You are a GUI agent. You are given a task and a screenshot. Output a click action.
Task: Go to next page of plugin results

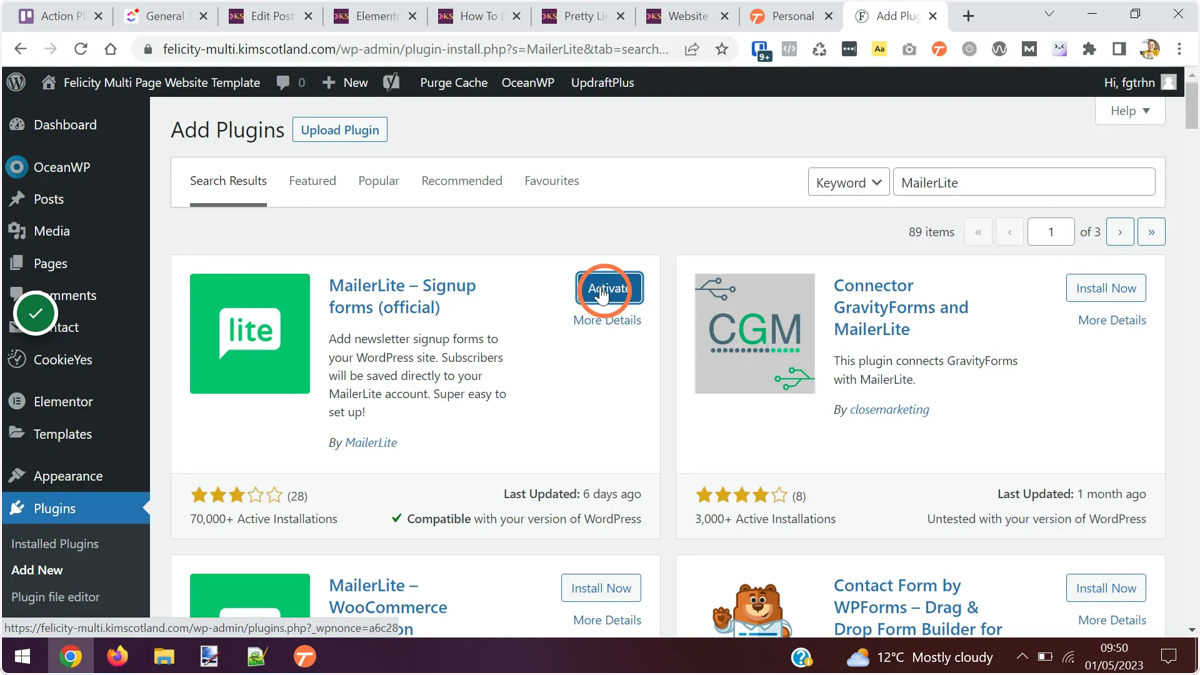[1120, 232]
